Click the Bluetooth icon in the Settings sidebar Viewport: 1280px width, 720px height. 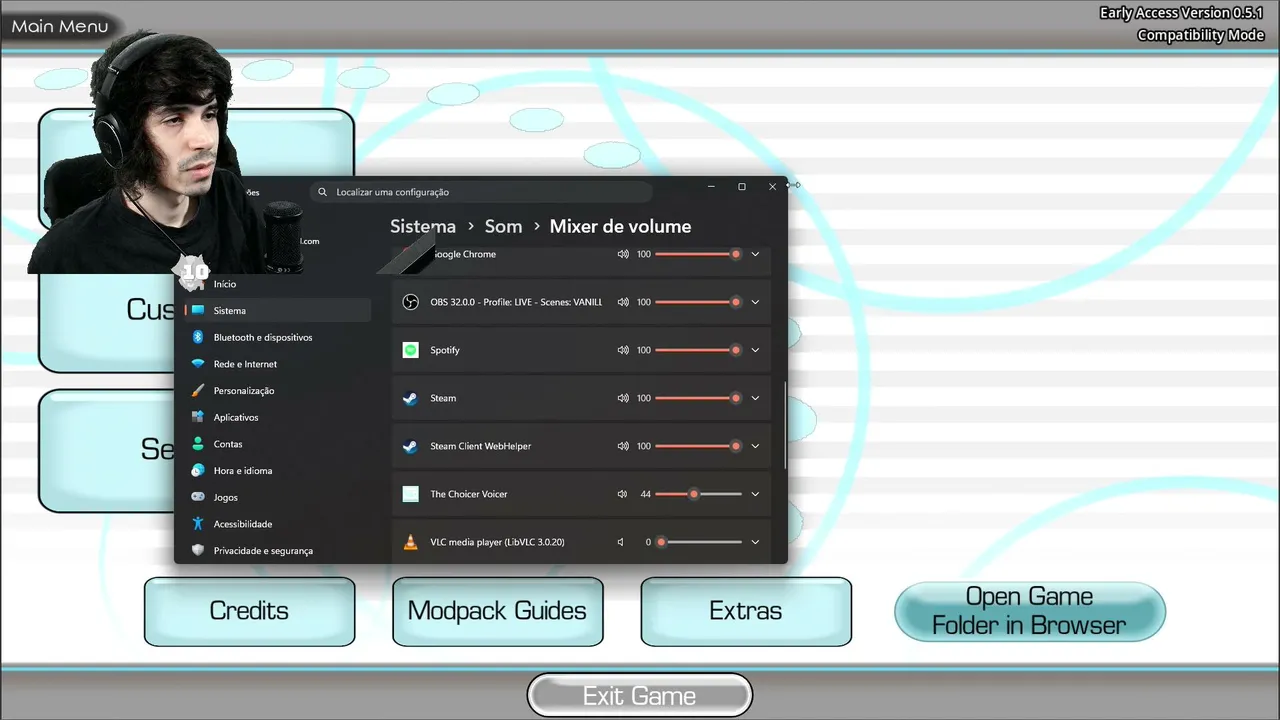point(198,337)
